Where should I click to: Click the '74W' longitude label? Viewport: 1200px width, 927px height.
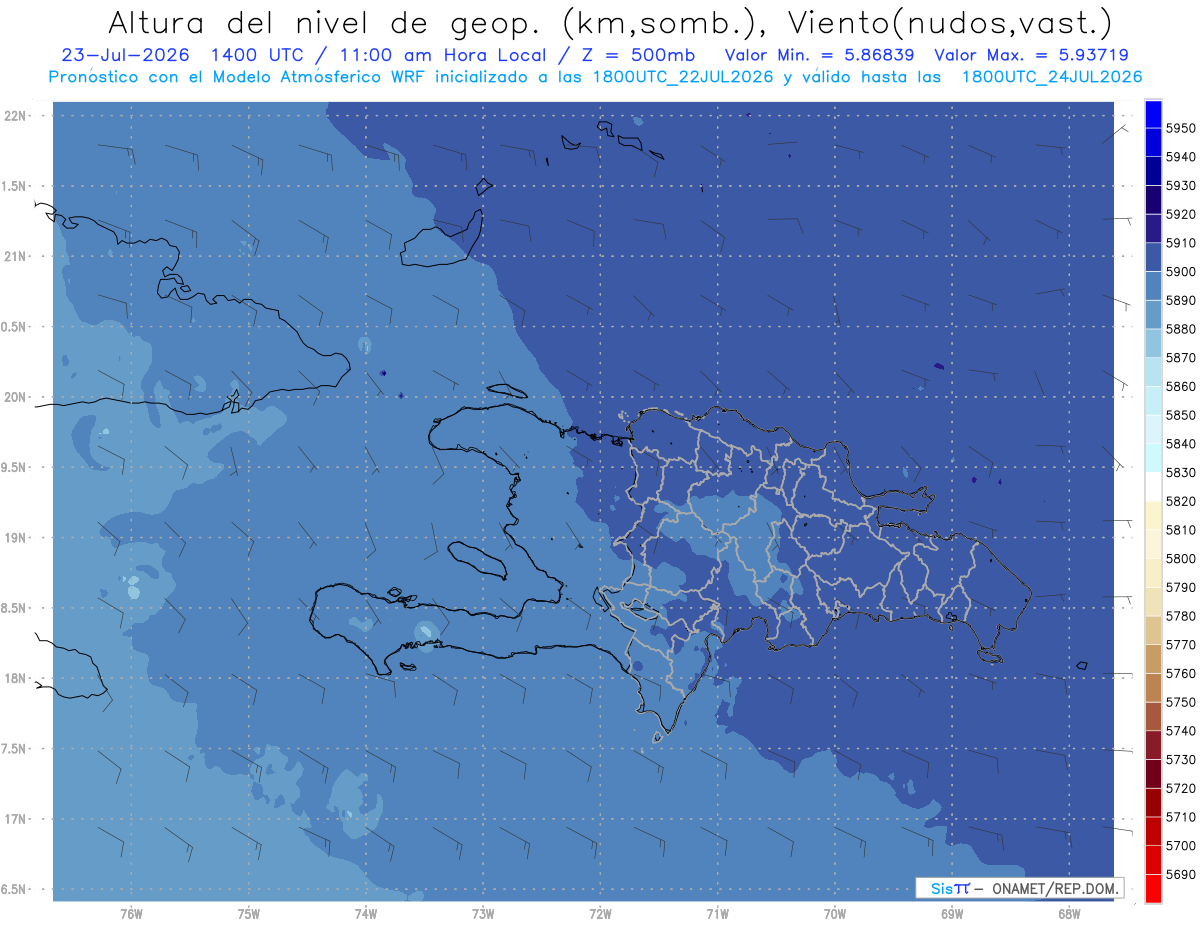click(365, 914)
